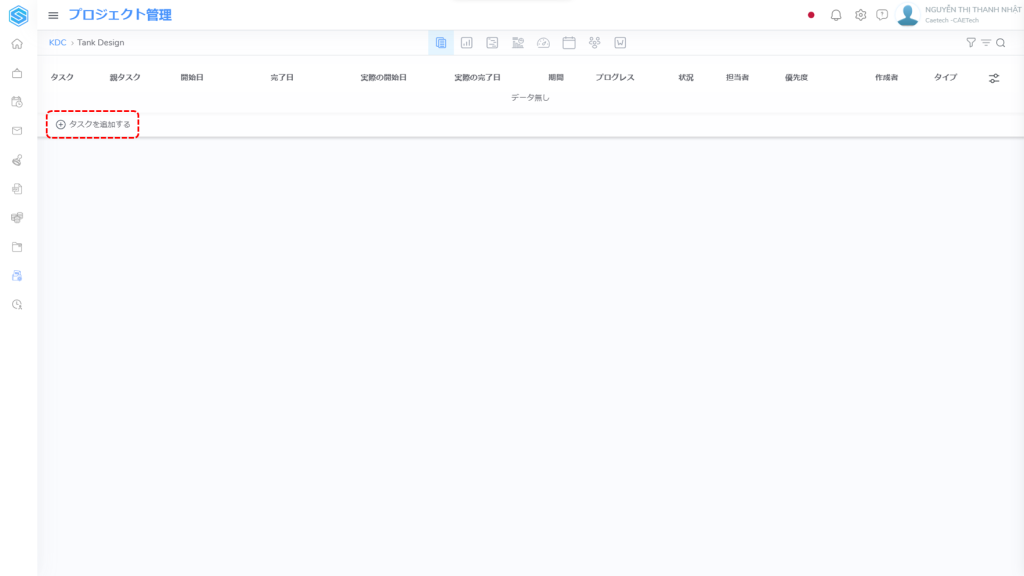The image size is (1024, 576).
Task: Switch to the task list view icon
Action: [441, 43]
